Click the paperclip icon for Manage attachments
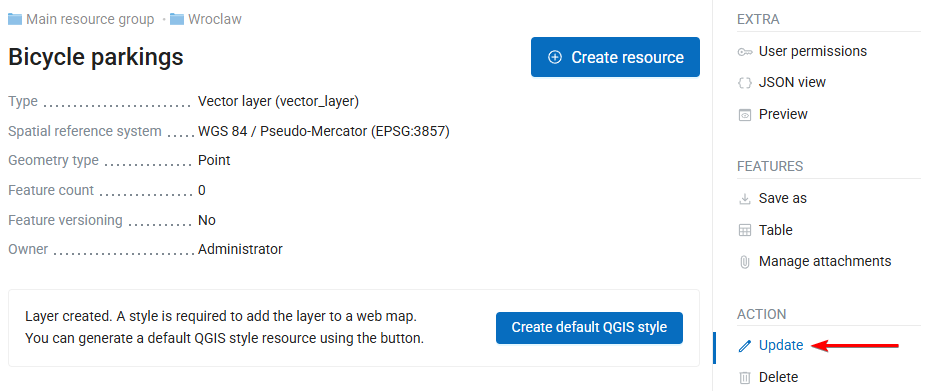929x391 pixels. [745, 262]
